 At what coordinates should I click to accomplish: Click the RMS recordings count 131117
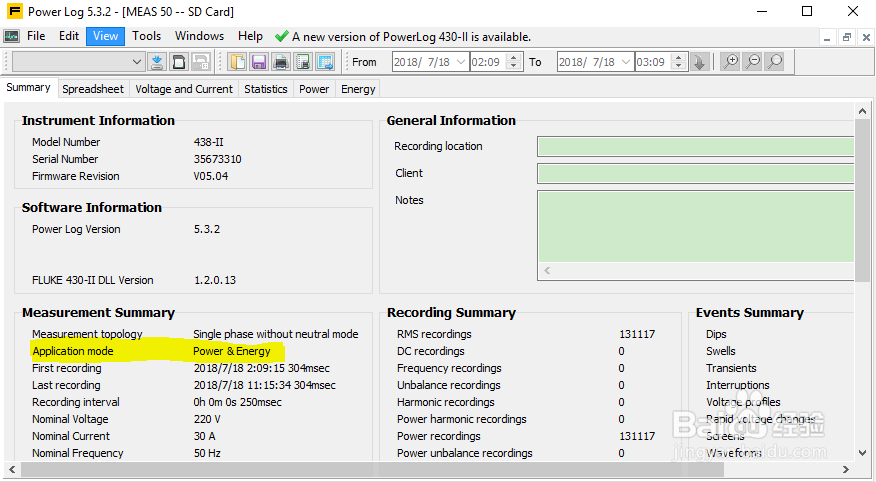click(x=637, y=334)
